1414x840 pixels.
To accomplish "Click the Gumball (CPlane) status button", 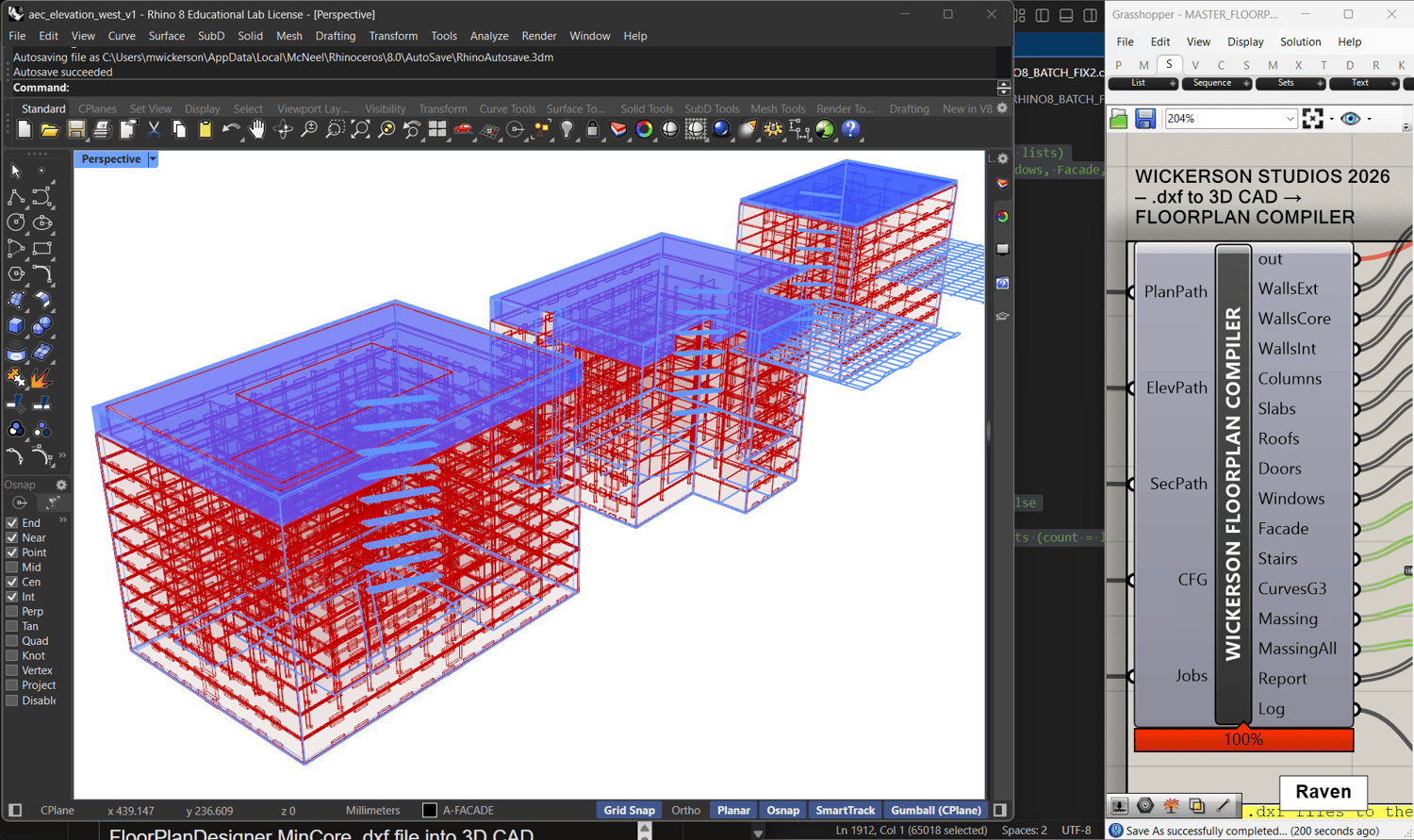I will (x=935, y=811).
